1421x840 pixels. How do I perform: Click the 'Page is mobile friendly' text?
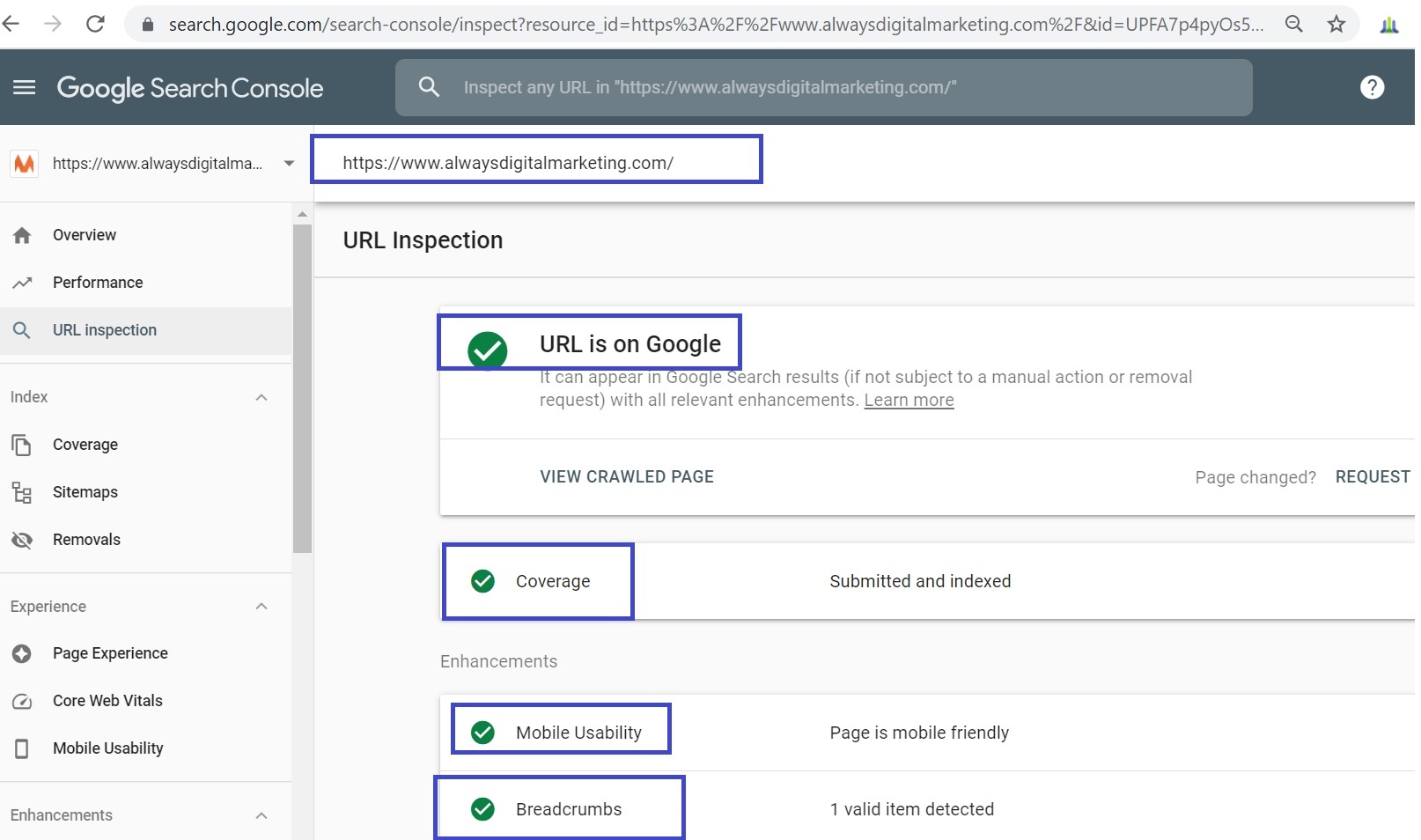pos(919,733)
